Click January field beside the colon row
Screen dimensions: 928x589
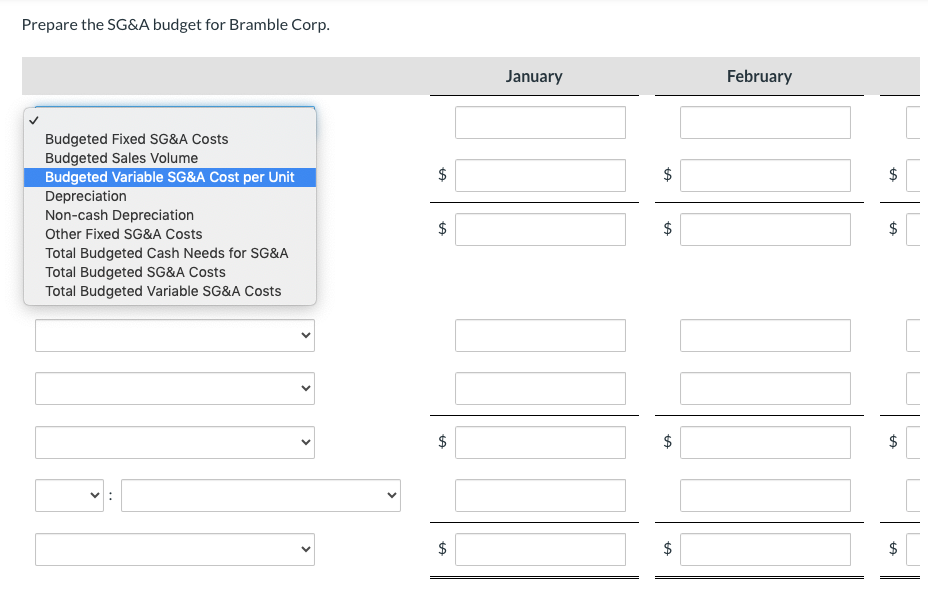tap(540, 495)
